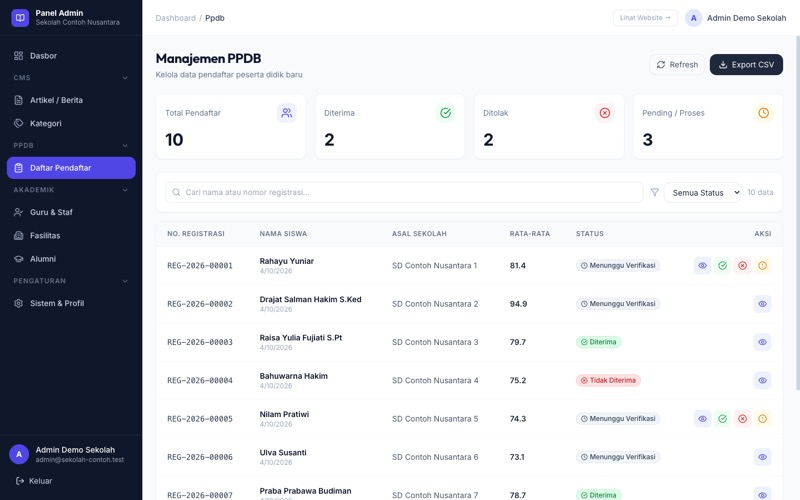Reject applicant Rahayu Yuniar with the cross icon

click(x=742, y=266)
